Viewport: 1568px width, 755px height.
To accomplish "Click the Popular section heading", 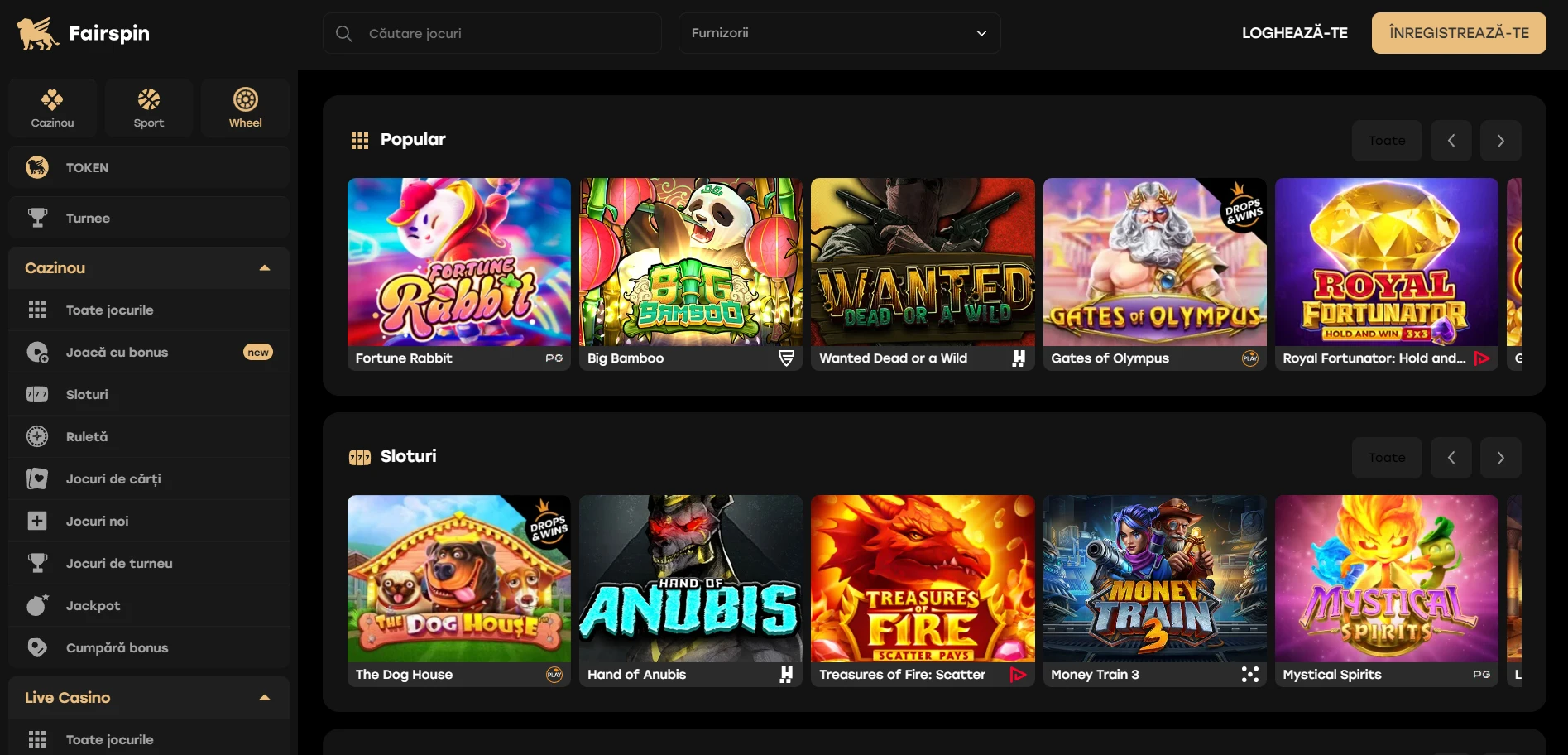I will 413,139.
